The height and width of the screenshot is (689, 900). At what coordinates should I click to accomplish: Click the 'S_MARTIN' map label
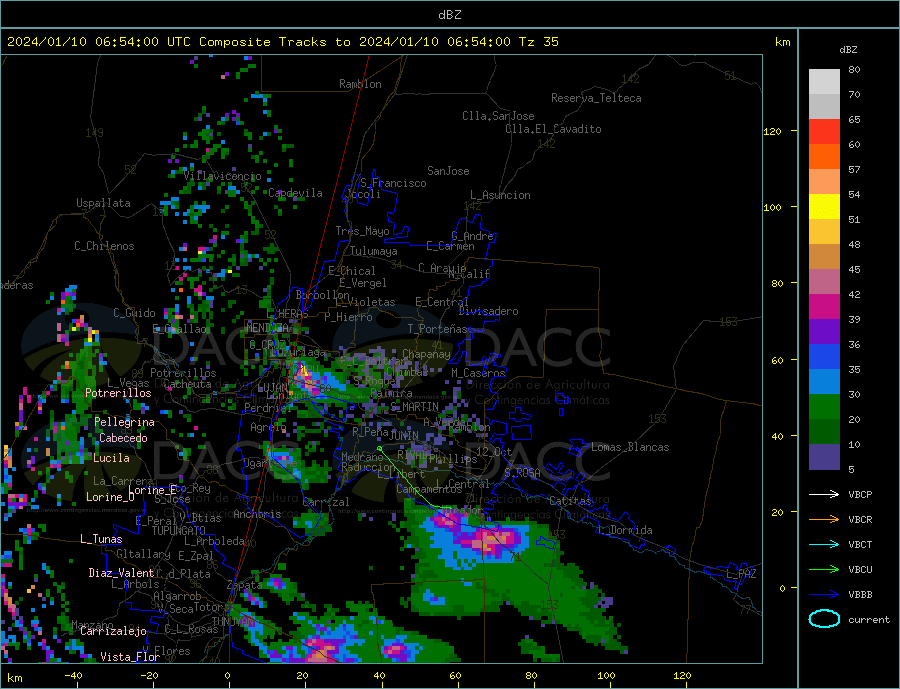414,407
